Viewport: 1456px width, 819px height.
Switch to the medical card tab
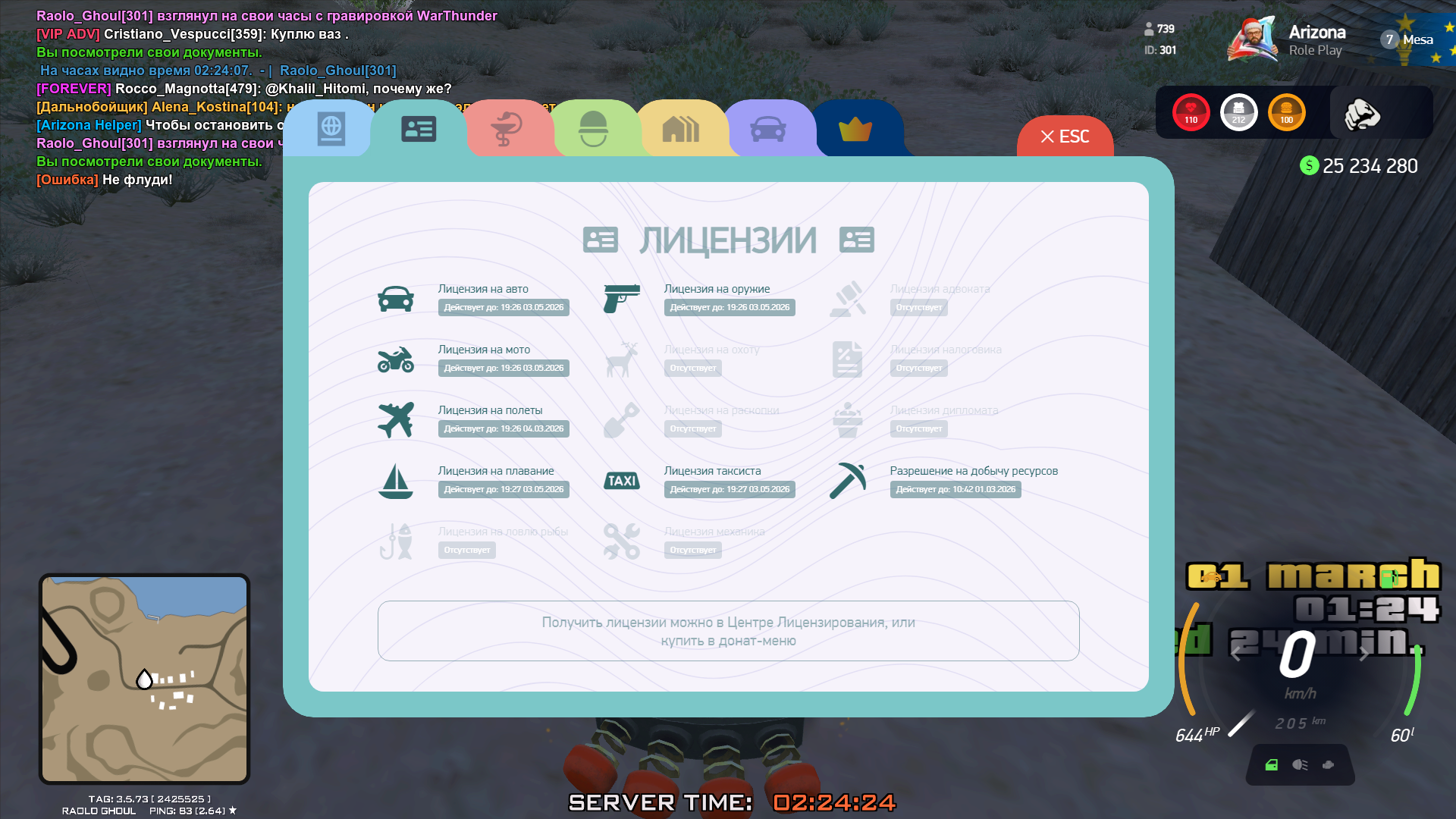tap(506, 129)
